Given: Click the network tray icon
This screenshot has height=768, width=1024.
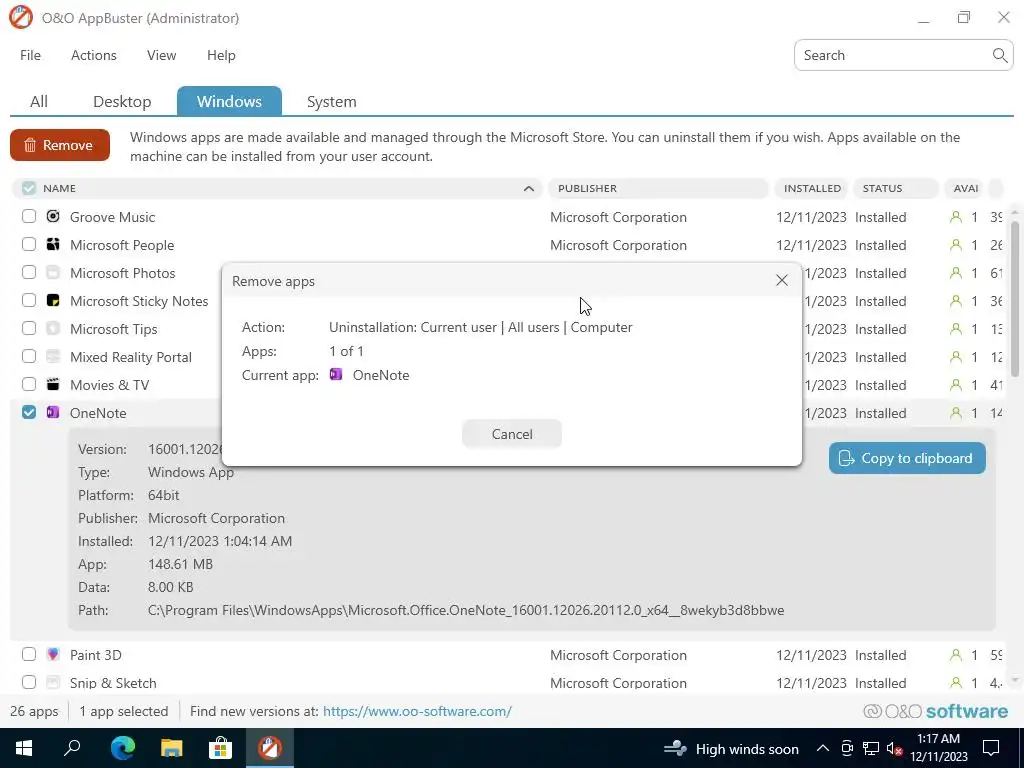Looking at the screenshot, I should coord(871,748).
